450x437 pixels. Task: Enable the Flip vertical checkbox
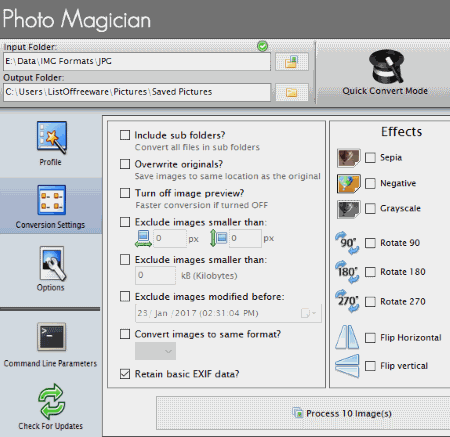point(370,366)
